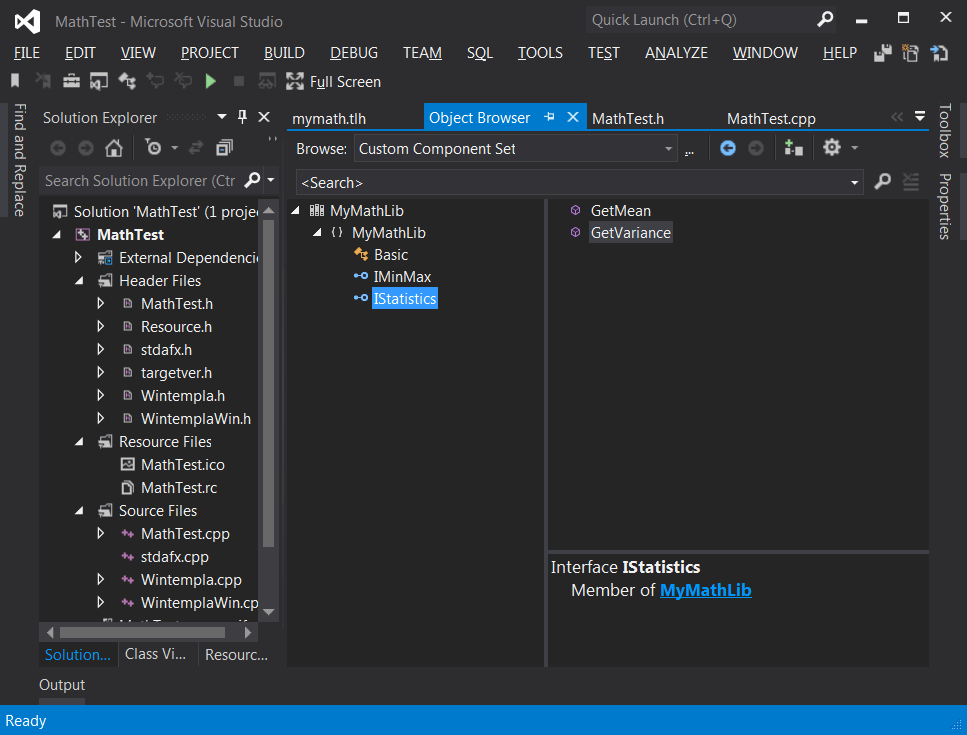
Task: Click the Solution Explorer Forward arrow
Action: pyautogui.click(x=86, y=148)
